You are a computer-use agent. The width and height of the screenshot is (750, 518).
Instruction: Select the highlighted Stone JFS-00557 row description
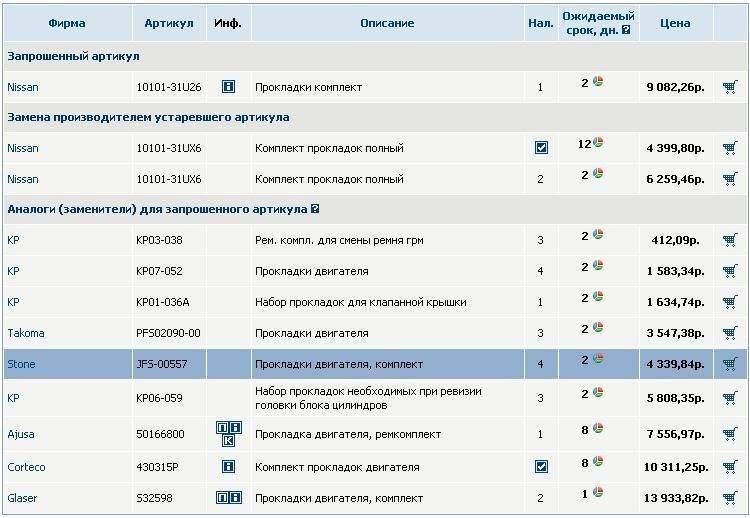pyautogui.click(x=338, y=364)
